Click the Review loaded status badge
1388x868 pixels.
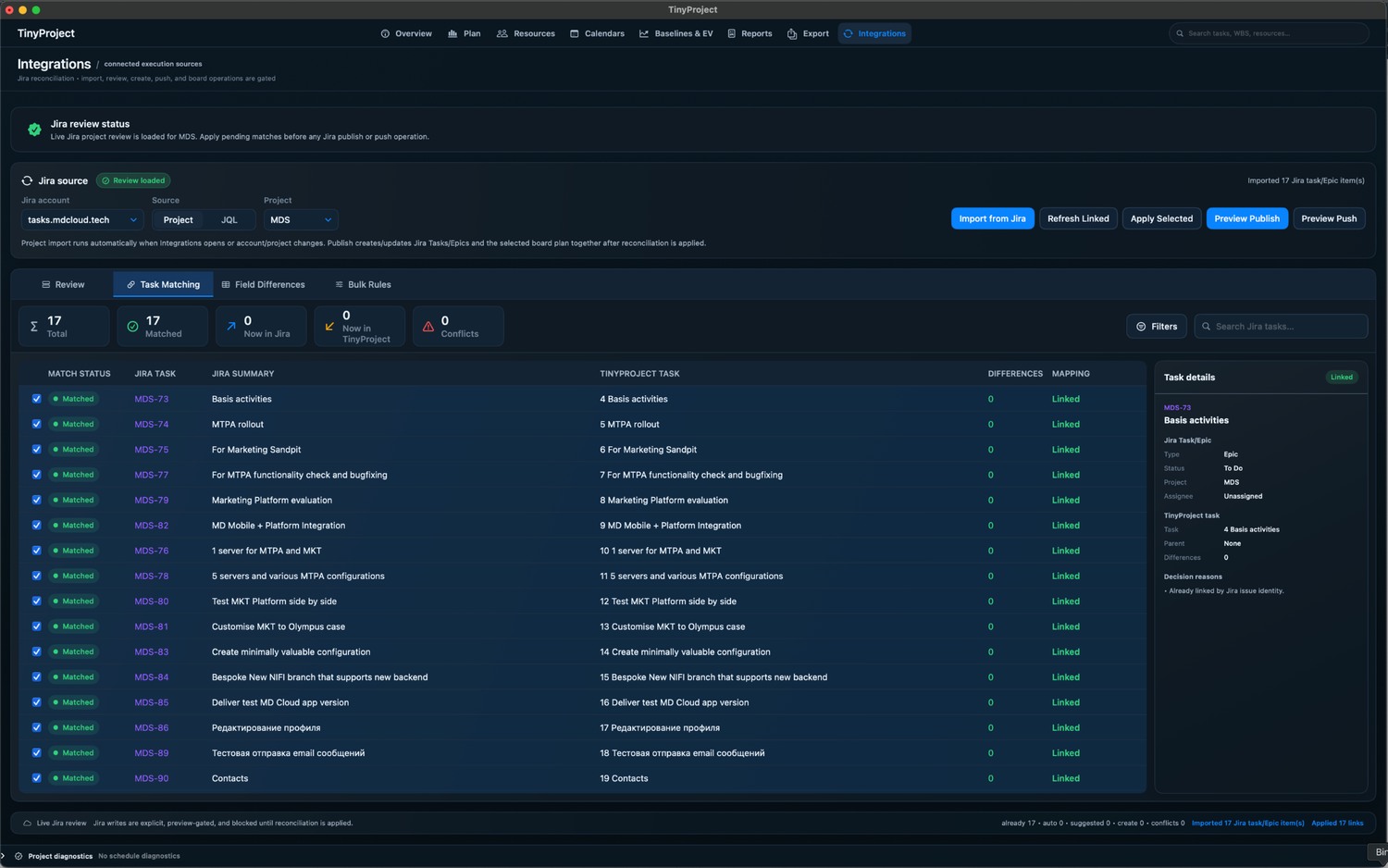pos(133,180)
